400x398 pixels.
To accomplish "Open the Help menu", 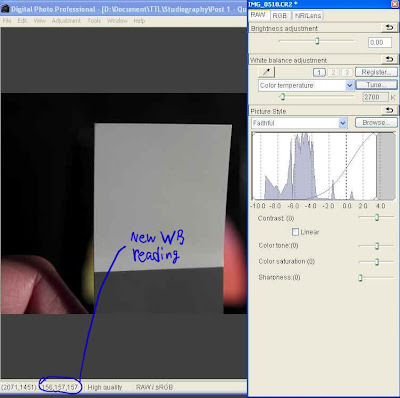I will point(139,21).
